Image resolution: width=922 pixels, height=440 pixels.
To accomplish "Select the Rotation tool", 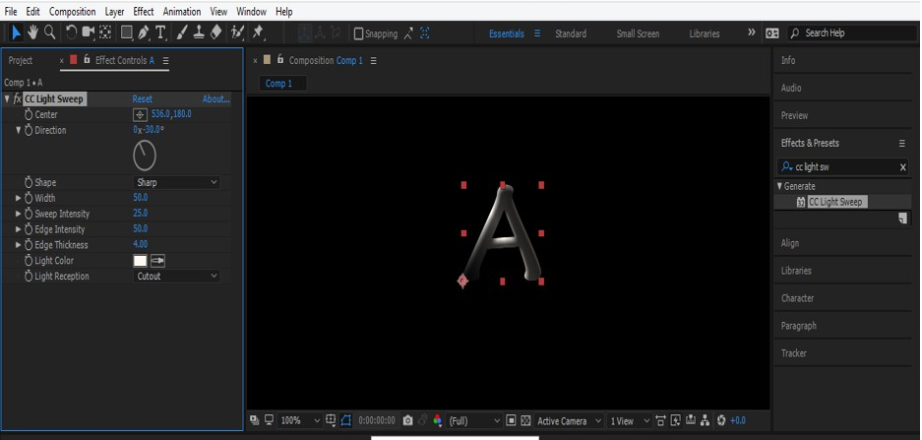I will (x=71, y=33).
